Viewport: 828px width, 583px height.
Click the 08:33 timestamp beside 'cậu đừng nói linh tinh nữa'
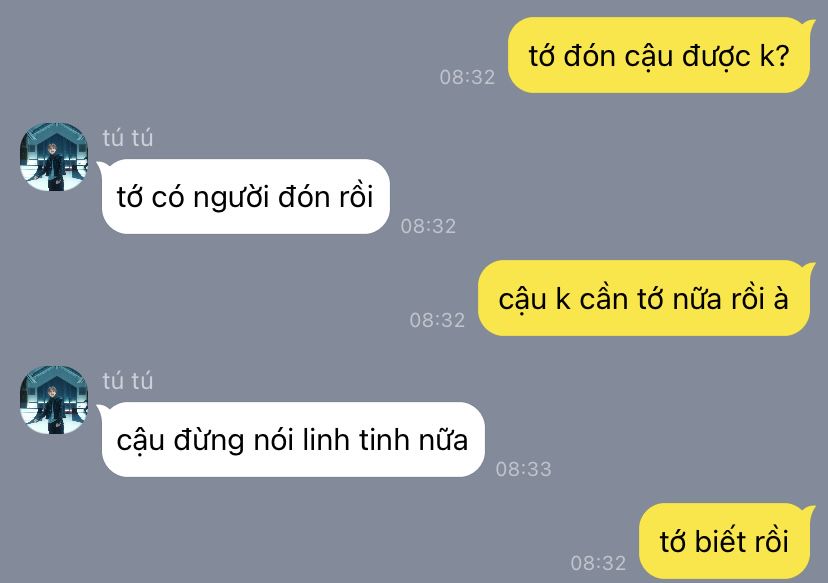tap(523, 469)
